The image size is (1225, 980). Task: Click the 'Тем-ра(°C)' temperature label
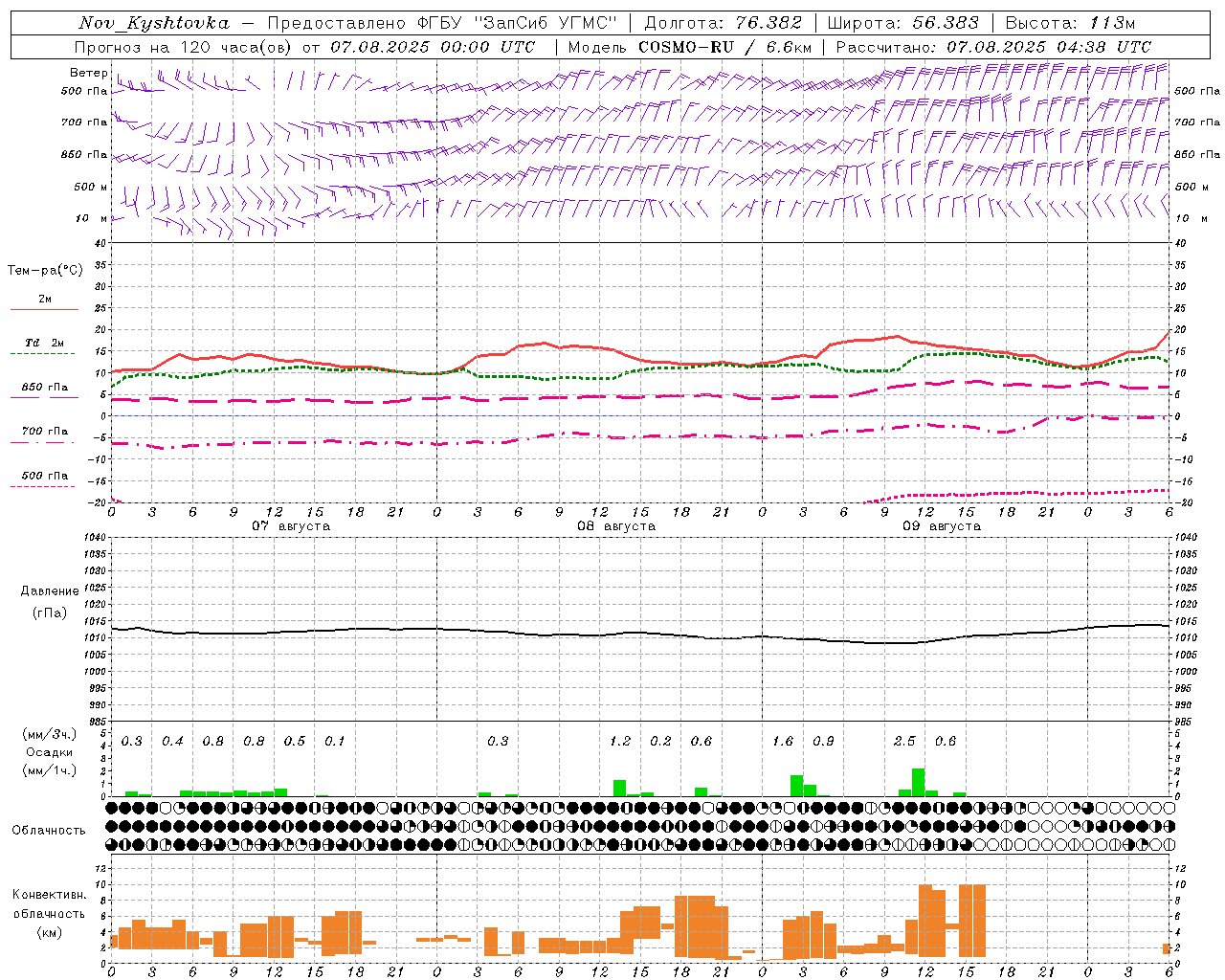(45, 271)
